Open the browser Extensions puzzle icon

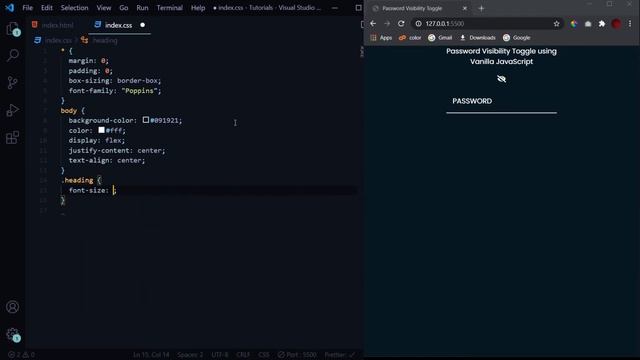[x=602, y=24]
